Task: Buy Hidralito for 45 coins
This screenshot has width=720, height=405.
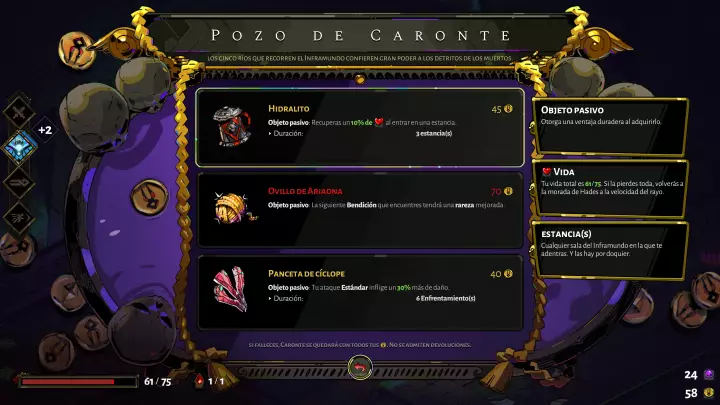Action: point(360,128)
